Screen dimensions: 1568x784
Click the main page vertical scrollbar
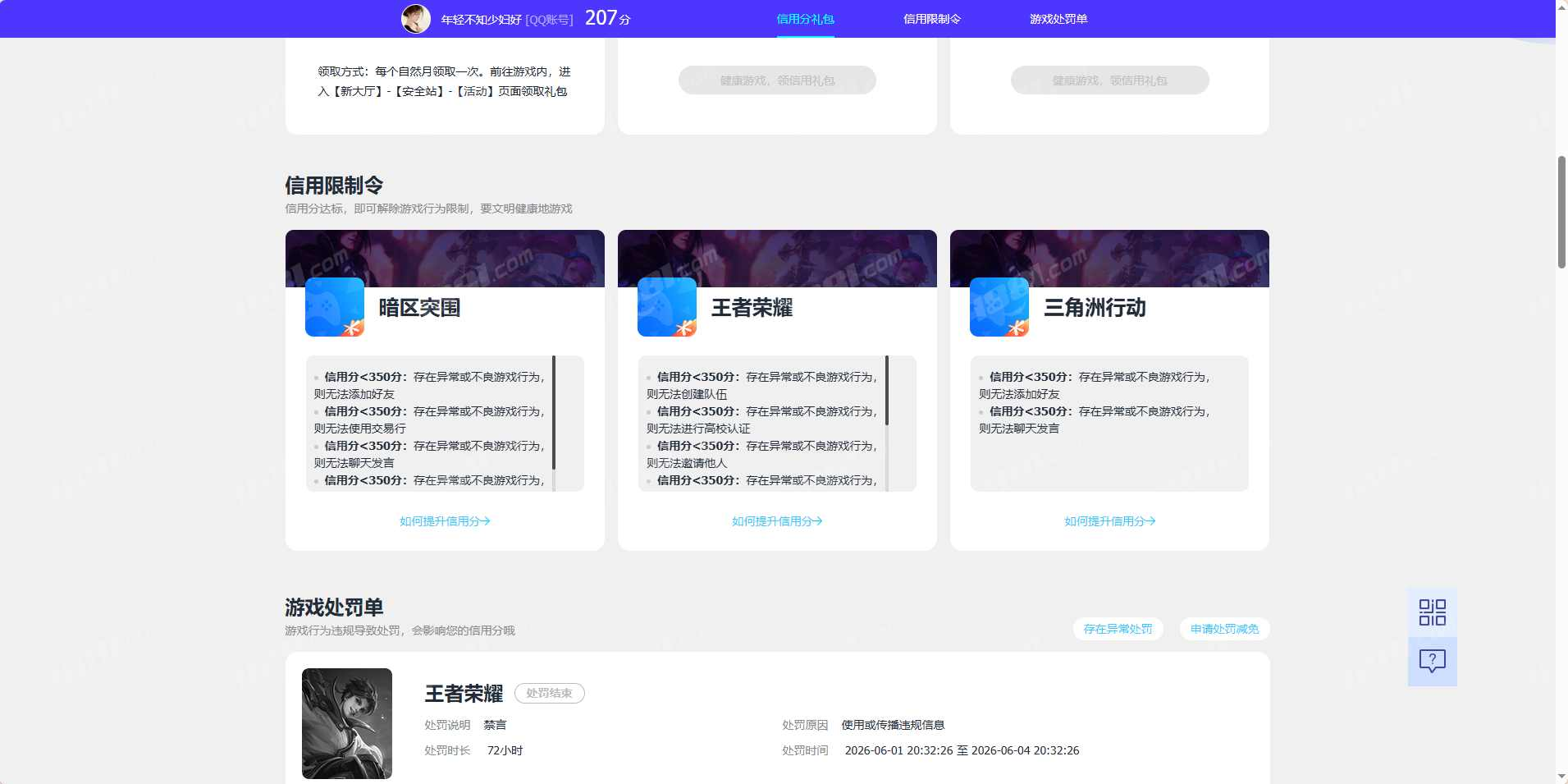pyautogui.click(x=1561, y=212)
